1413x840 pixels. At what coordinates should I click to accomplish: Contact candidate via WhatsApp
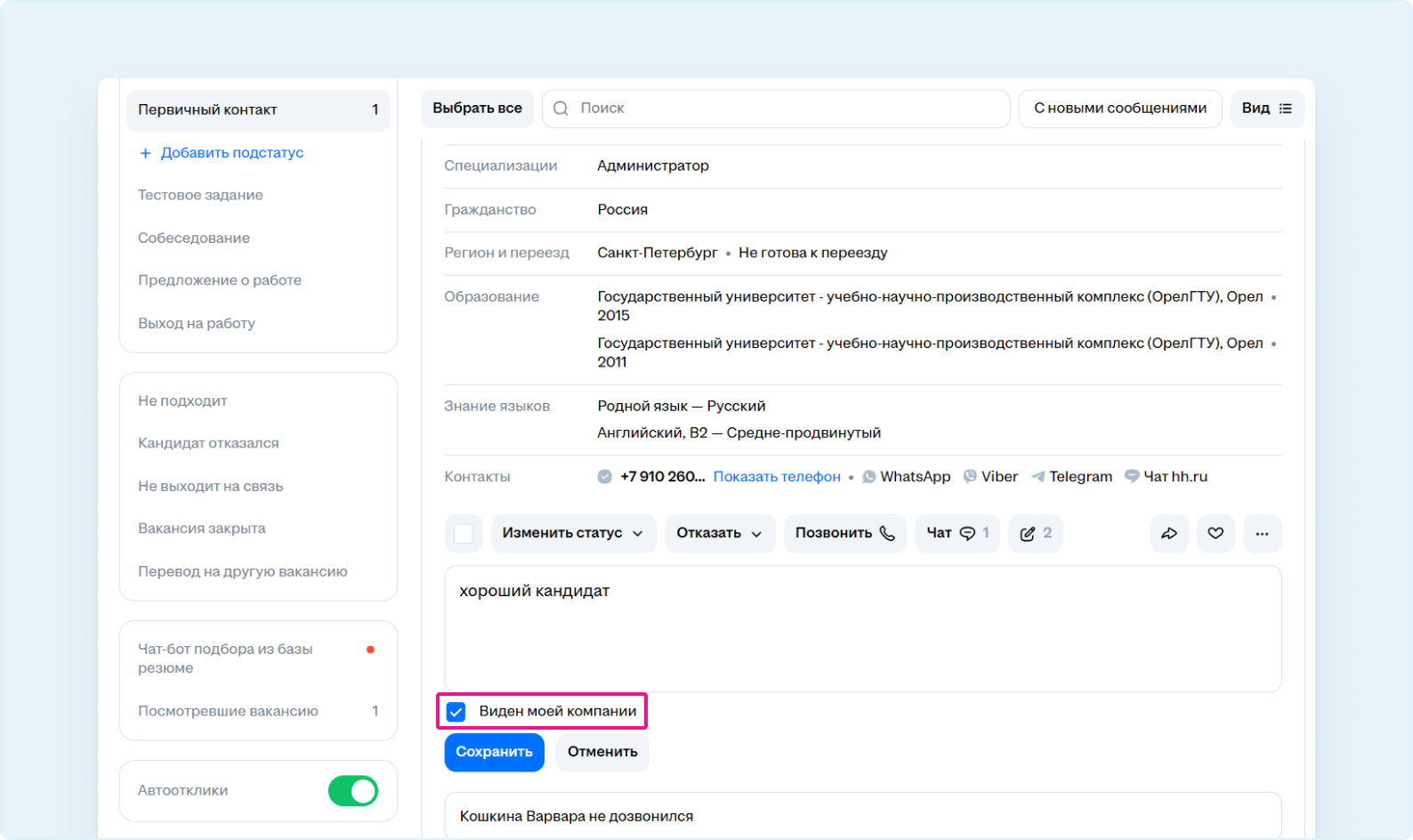907,477
